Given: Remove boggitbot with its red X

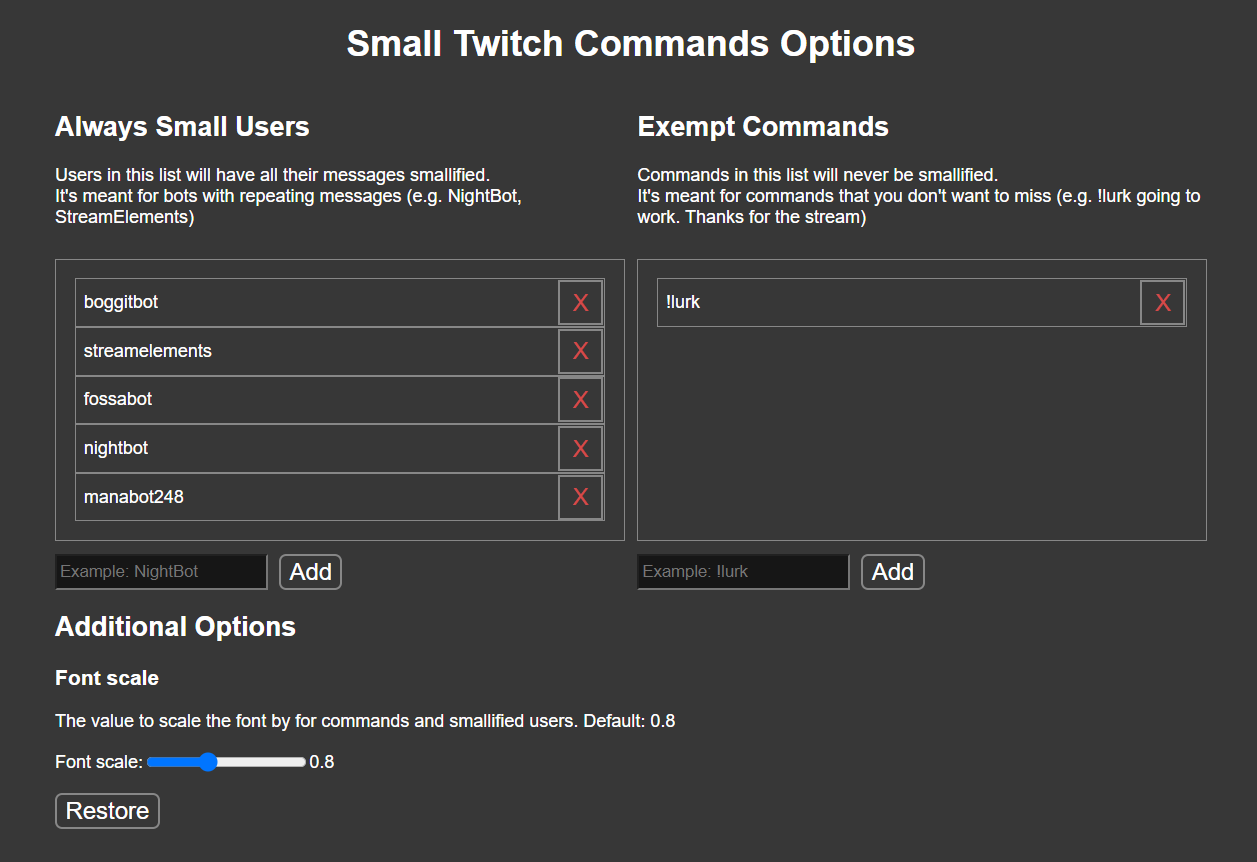Looking at the screenshot, I should tap(580, 302).
